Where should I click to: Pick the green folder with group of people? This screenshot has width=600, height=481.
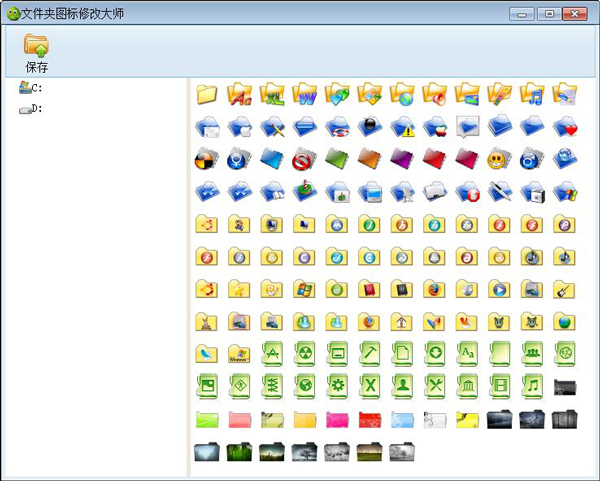pyautogui.click(x=532, y=354)
